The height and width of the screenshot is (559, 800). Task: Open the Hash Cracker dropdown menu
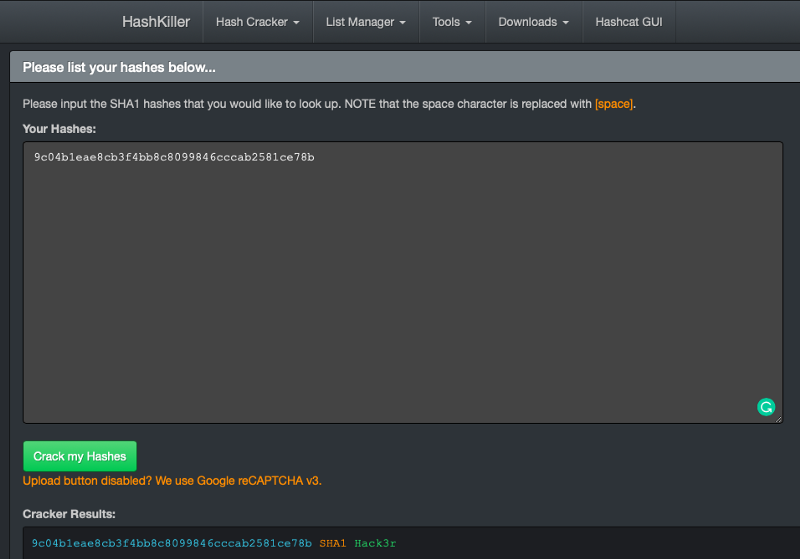tap(258, 22)
